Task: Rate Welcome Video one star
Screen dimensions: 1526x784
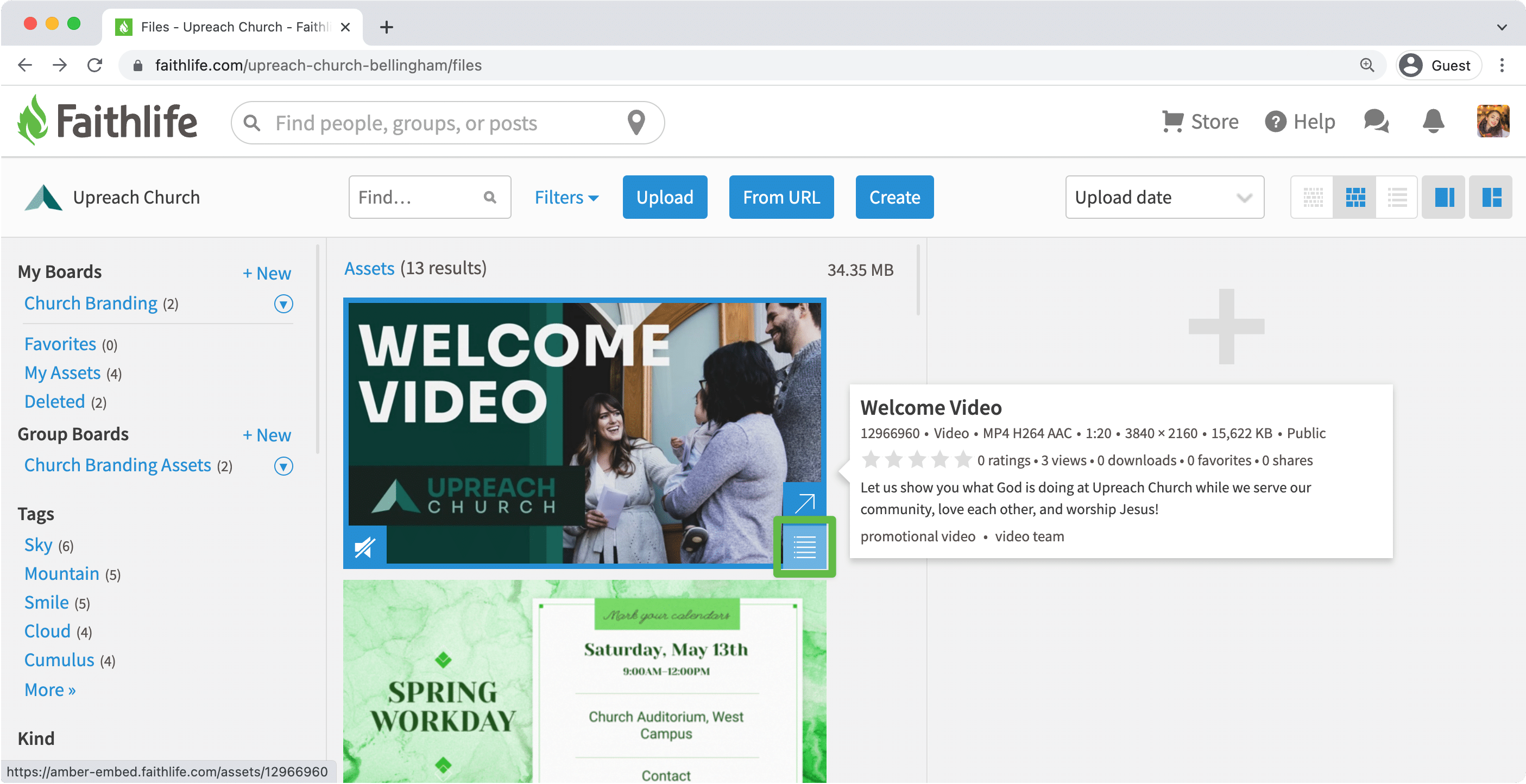Action: (x=871, y=460)
